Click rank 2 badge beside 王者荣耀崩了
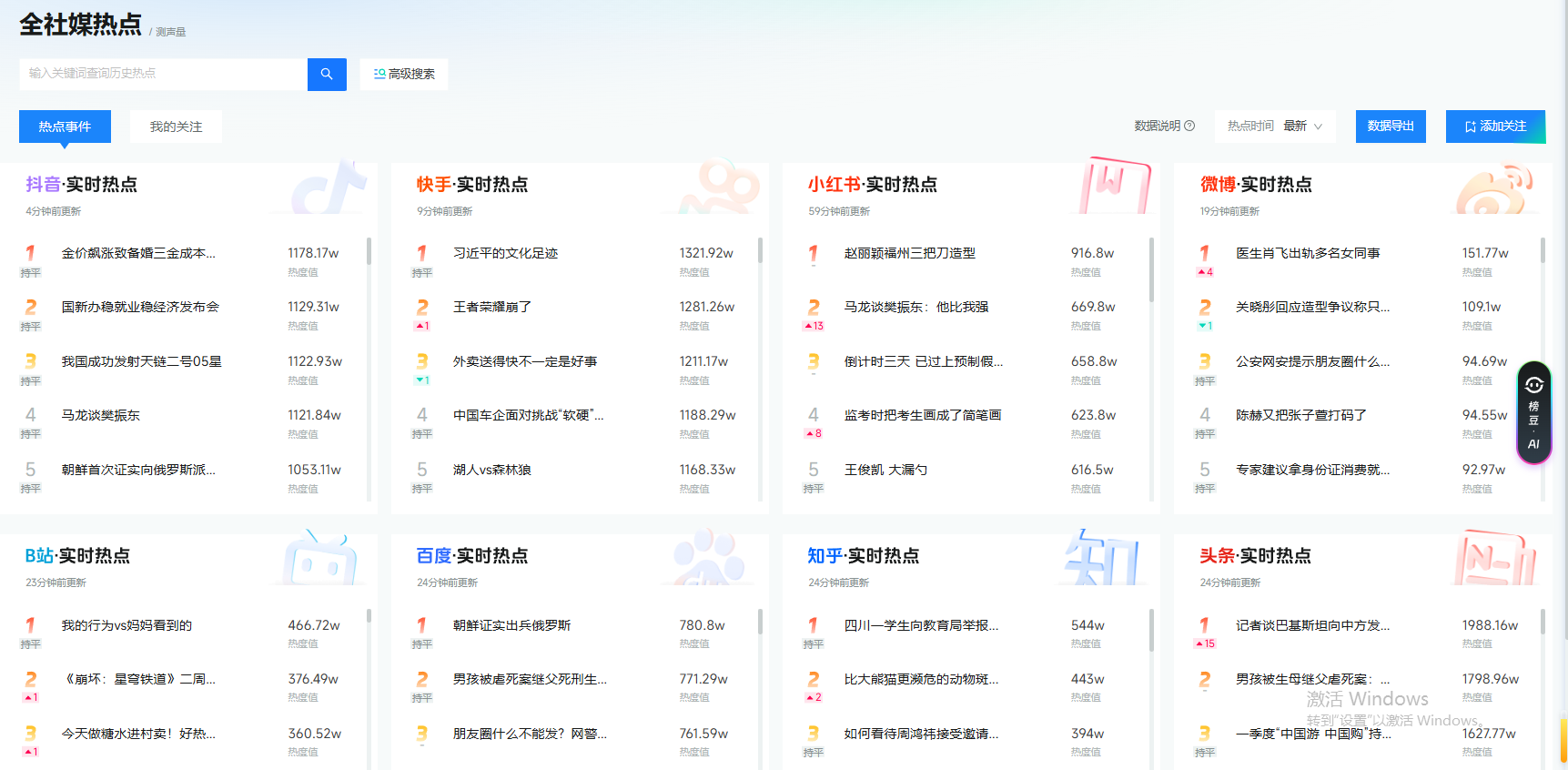 (422, 307)
